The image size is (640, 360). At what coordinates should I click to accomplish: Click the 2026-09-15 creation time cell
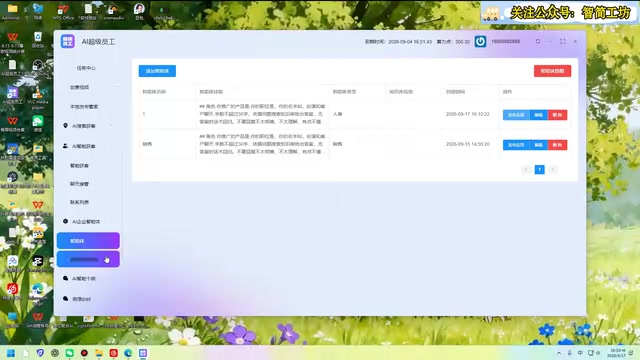click(468, 144)
